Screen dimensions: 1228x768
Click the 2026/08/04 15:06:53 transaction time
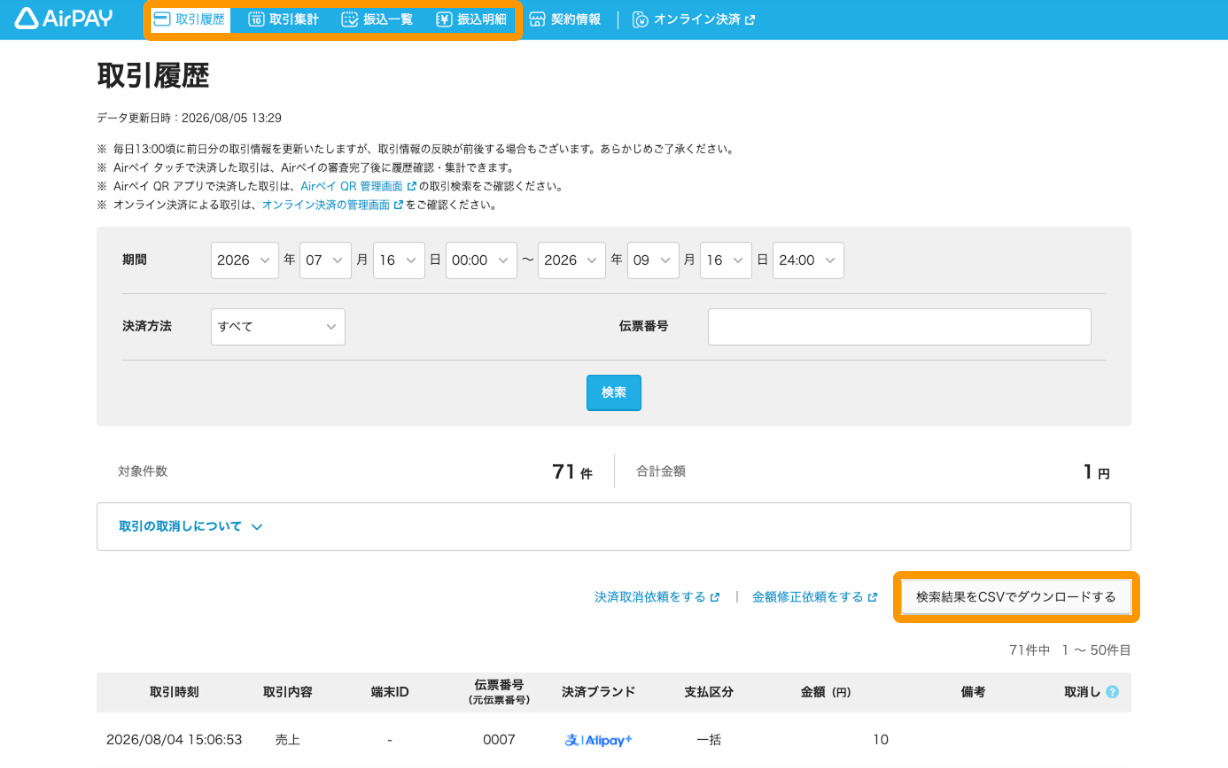[x=174, y=740]
